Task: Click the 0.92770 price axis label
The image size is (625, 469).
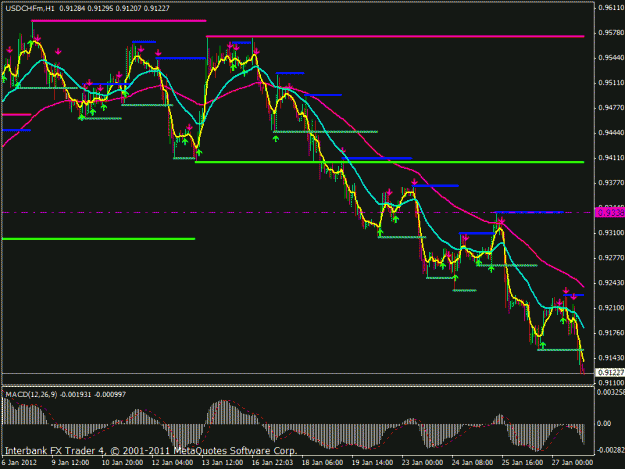Action: (x=611, y=258)
